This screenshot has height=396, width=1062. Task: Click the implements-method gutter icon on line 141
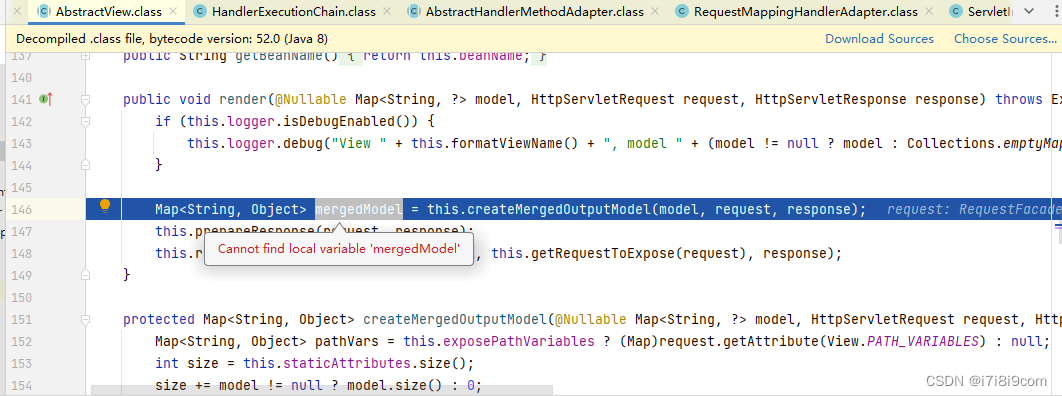point(46,100)
